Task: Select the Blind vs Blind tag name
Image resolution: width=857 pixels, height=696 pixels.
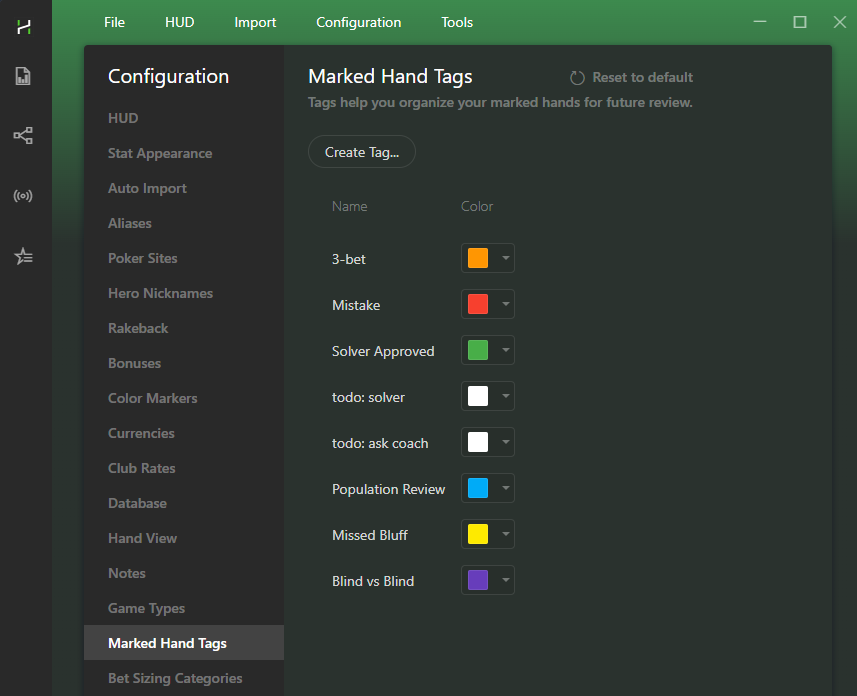Action: click(373, 581)
